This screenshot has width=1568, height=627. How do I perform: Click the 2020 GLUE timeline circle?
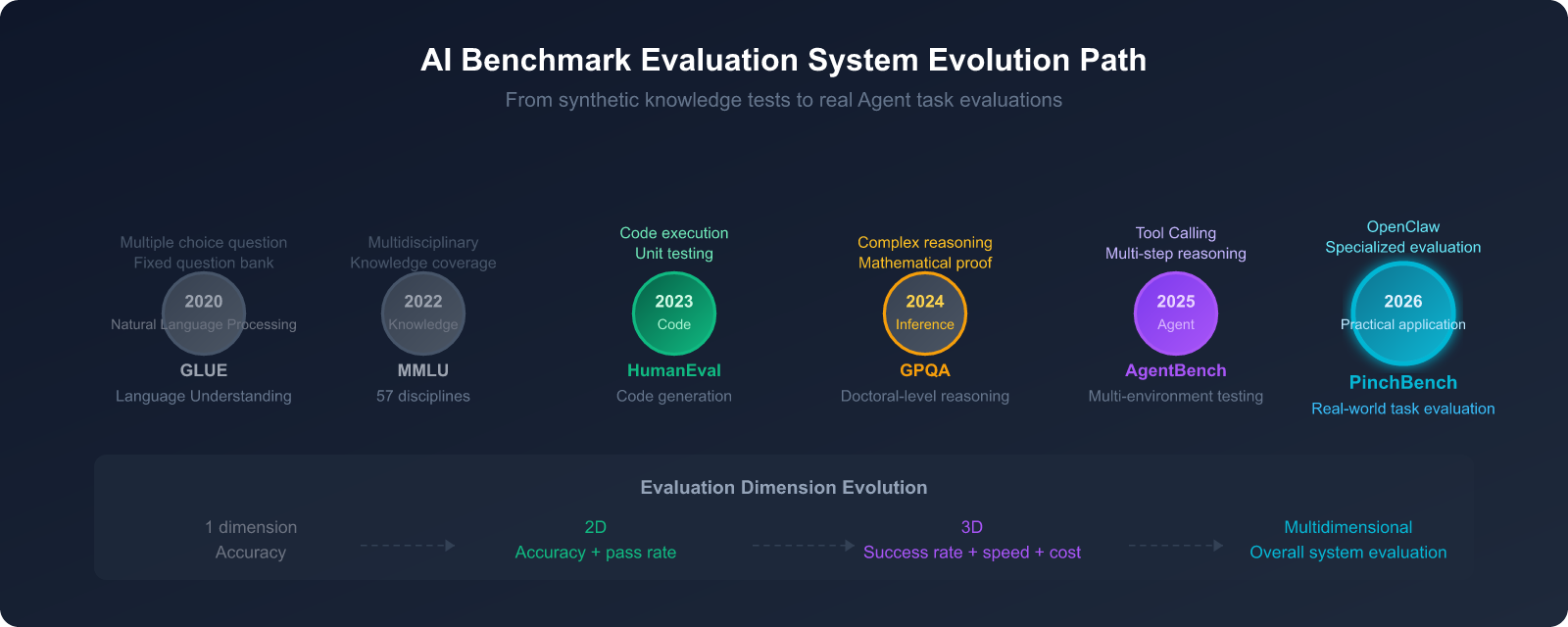coord(204,313)
